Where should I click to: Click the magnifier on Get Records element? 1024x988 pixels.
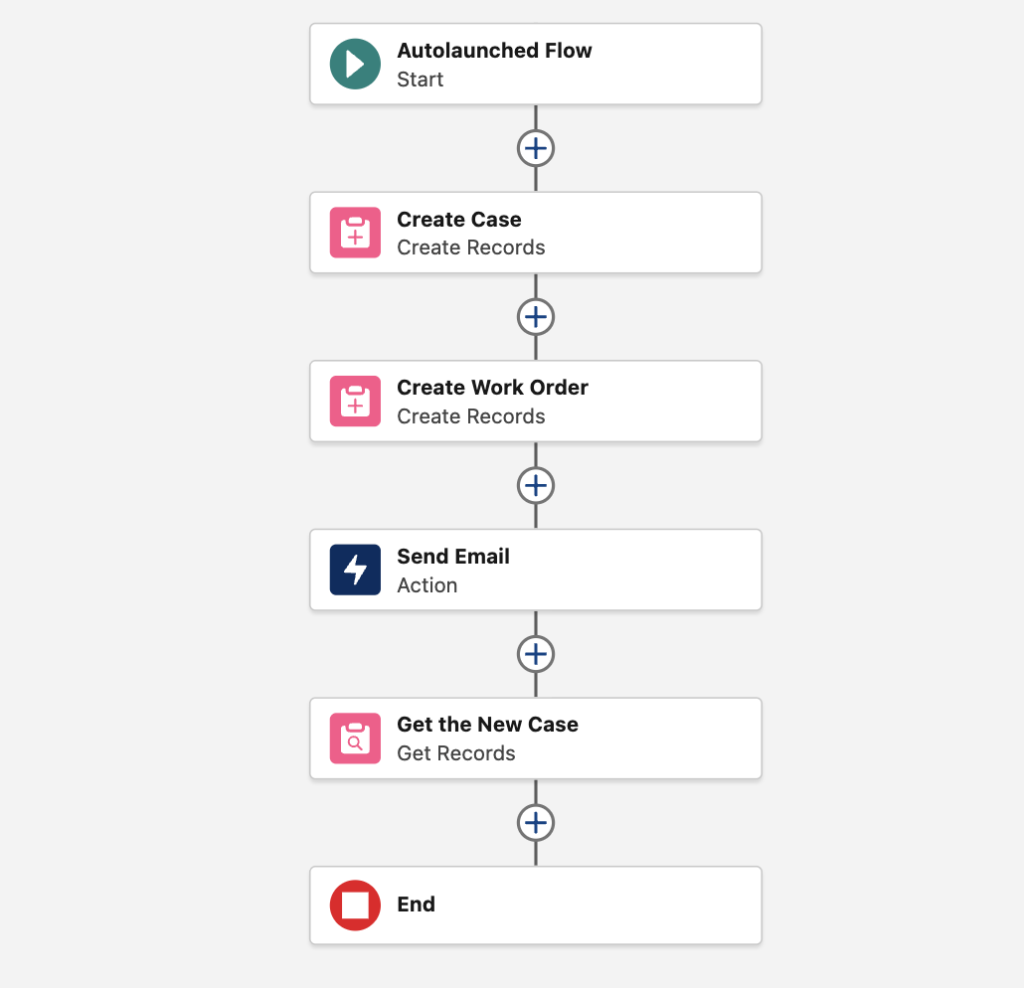(355, 738)
